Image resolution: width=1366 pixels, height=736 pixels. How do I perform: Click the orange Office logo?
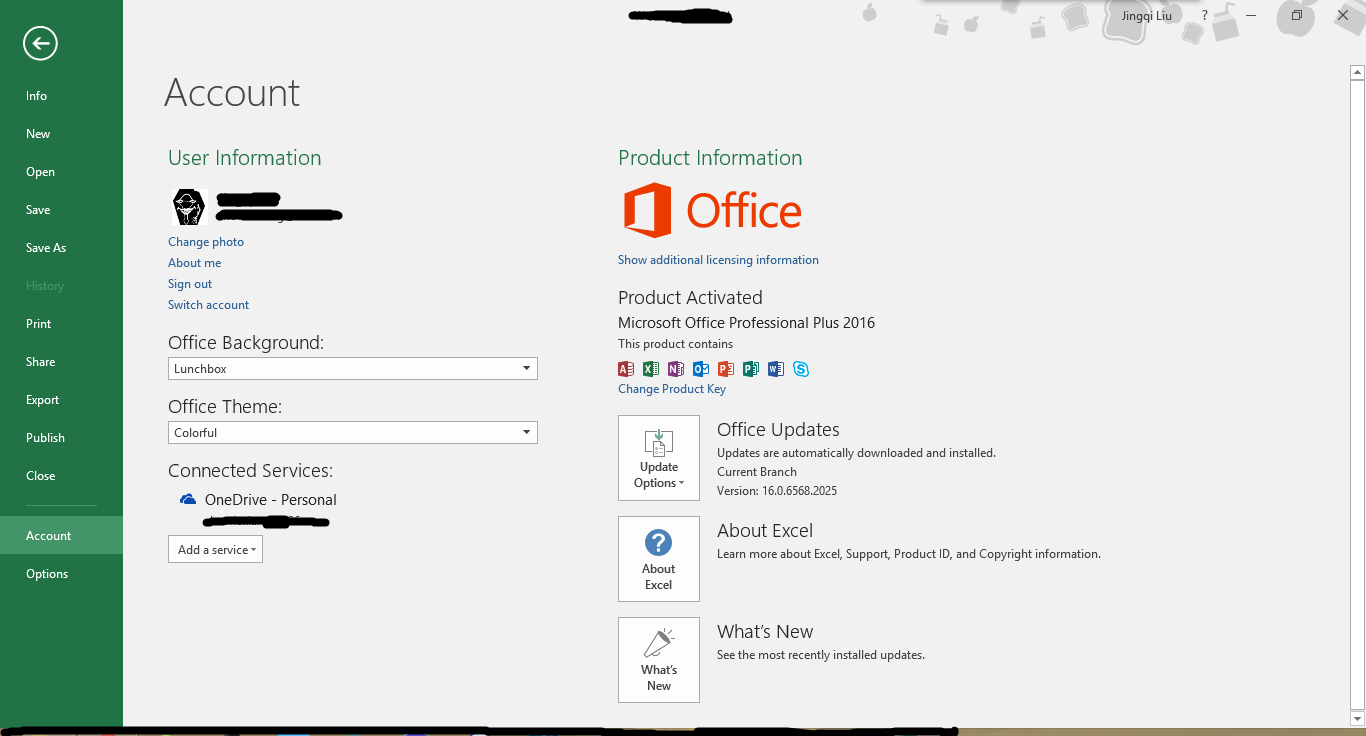coord(712,210)
